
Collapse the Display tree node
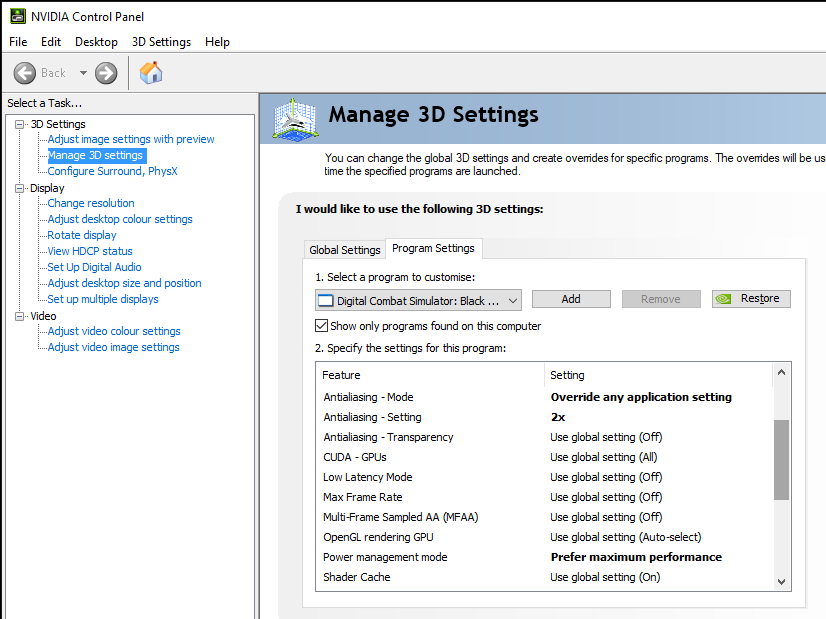pos(19,188)
